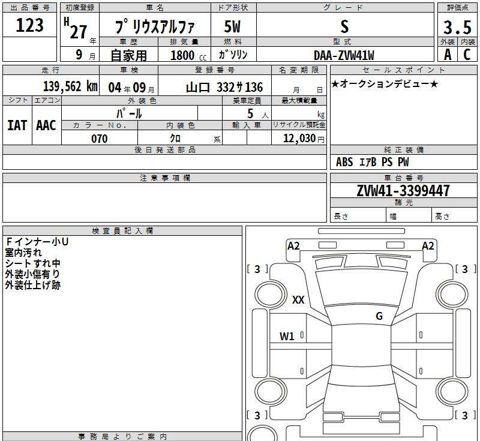Click the lot number 123 field
This screenshot has width=480, height=441.
[x=30, y=25]
